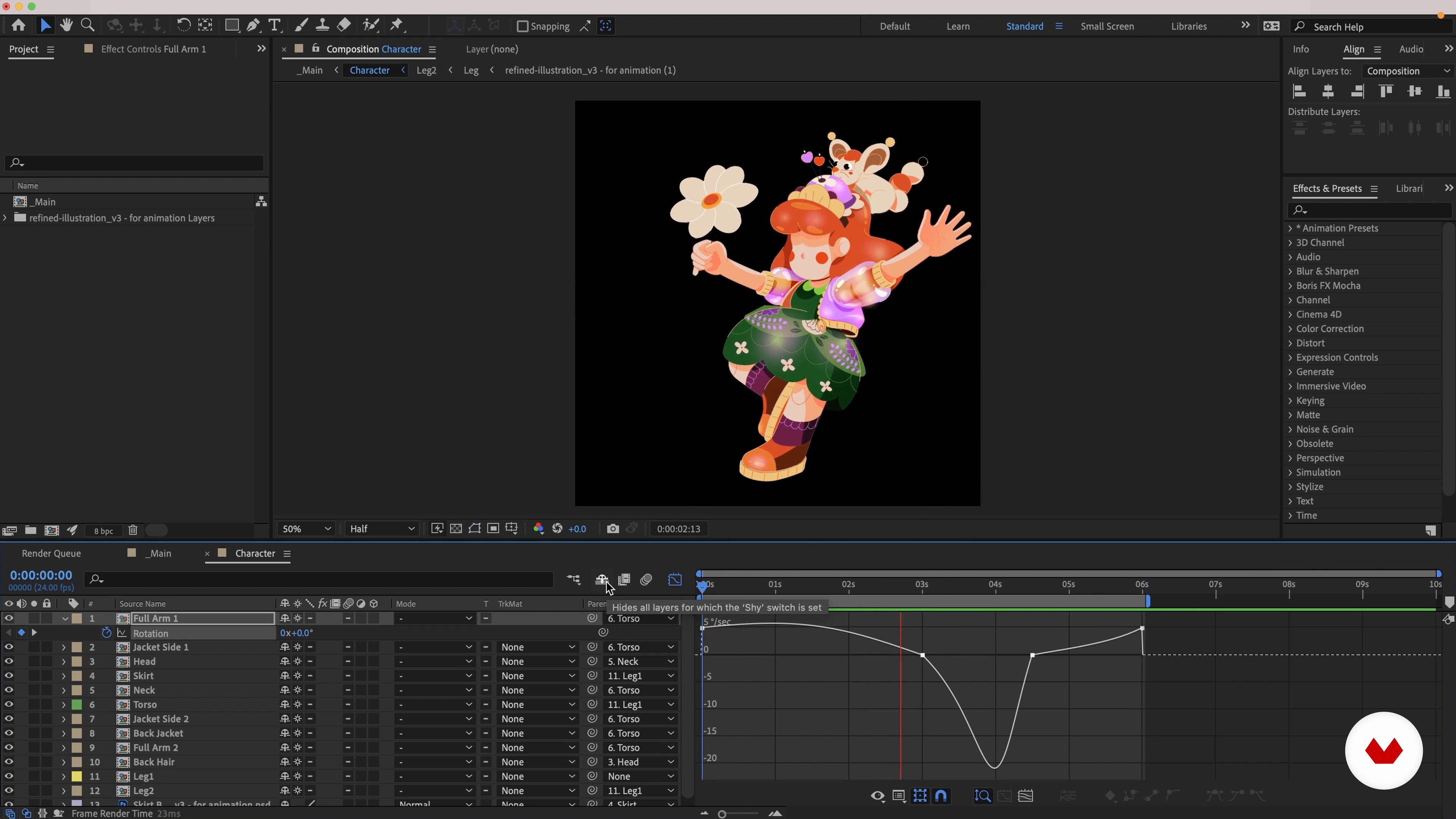Click the trash delete icon in Project panel
The width and height of the screenshot is (1456, 819).
[133, 530]
